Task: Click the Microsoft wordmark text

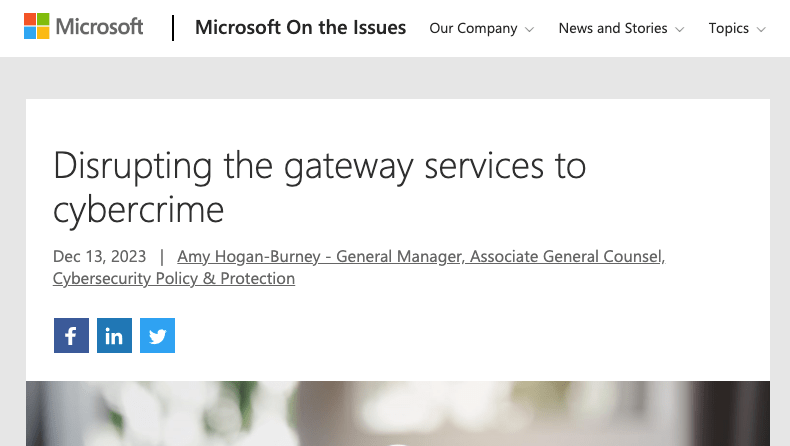Action: (100, 27)
